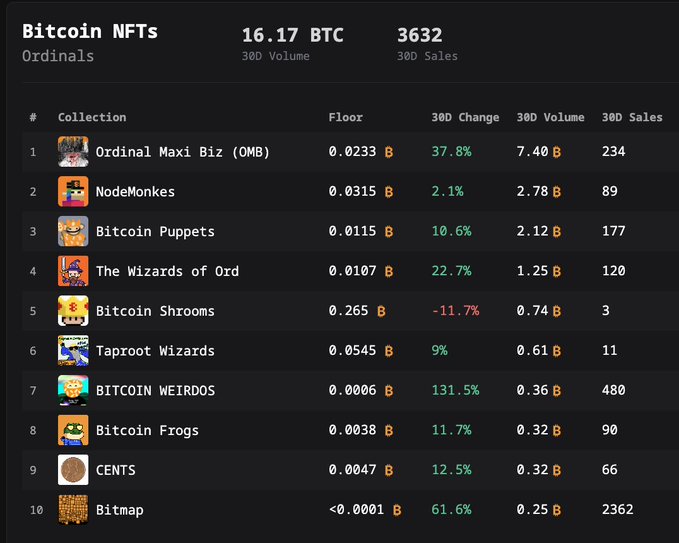Open the CENTS collection name link
This screenshot has width=679, height=543.
point(116,470)
